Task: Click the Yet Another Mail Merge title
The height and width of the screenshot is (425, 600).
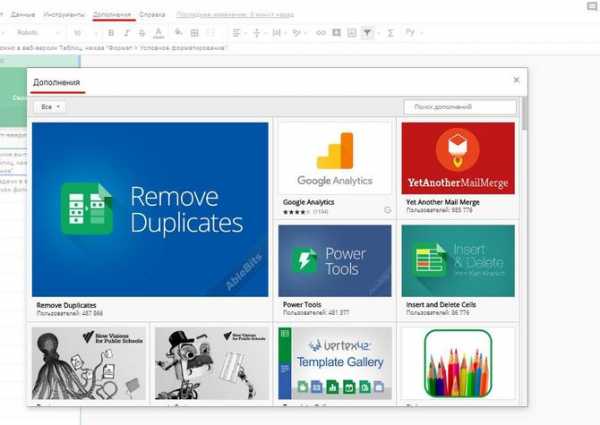Action: click(x=443, y=202)
